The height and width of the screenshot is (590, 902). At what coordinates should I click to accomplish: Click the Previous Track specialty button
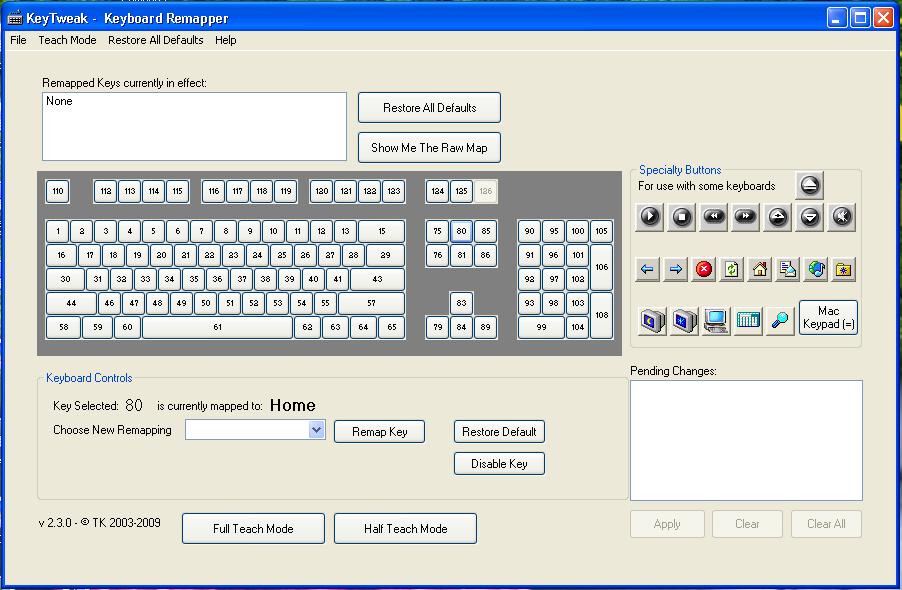[x=713, y=217]
